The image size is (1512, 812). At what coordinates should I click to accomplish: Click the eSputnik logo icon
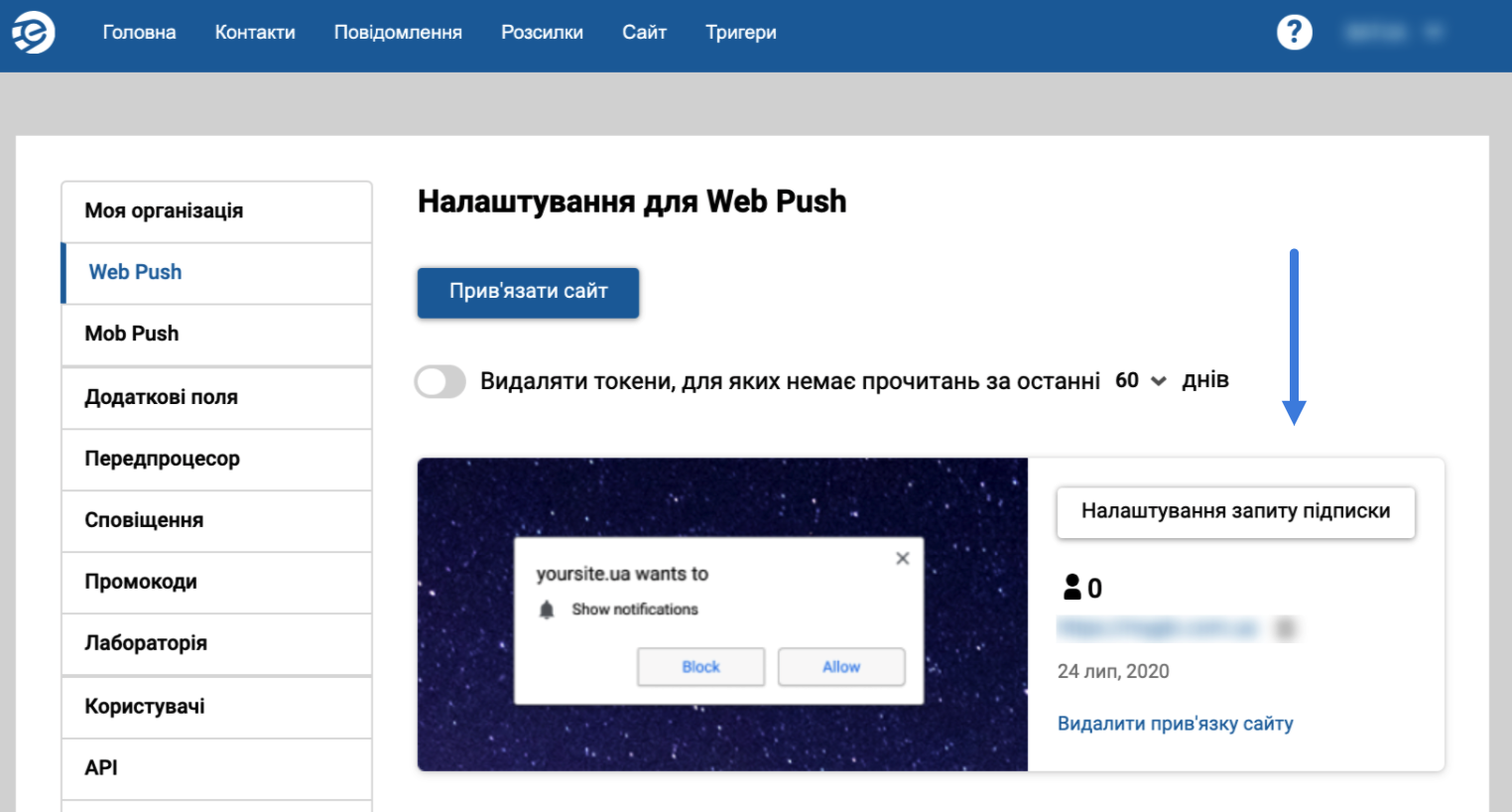click(34, 33)
